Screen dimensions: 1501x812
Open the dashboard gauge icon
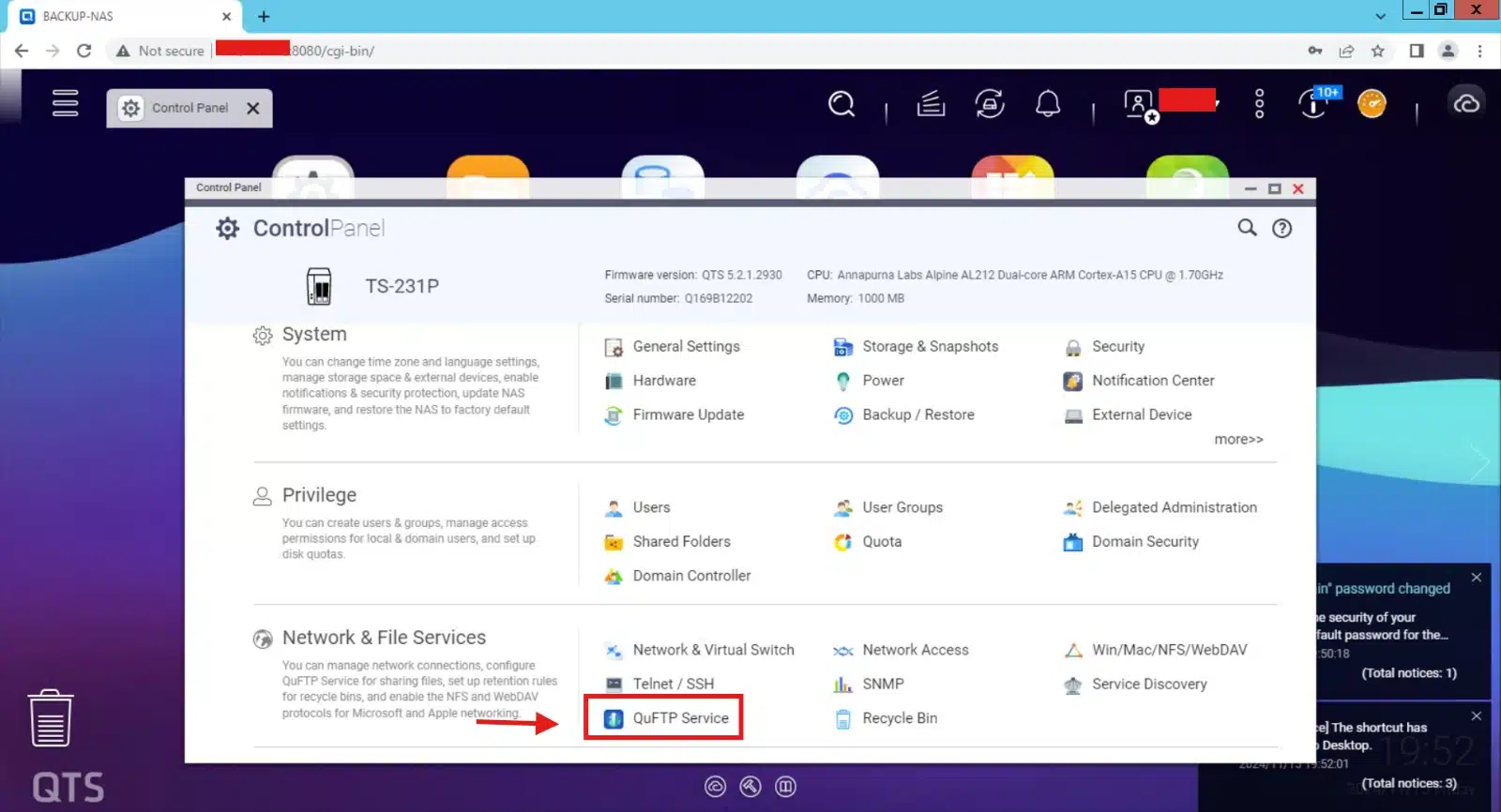[x=1371, y=103]
